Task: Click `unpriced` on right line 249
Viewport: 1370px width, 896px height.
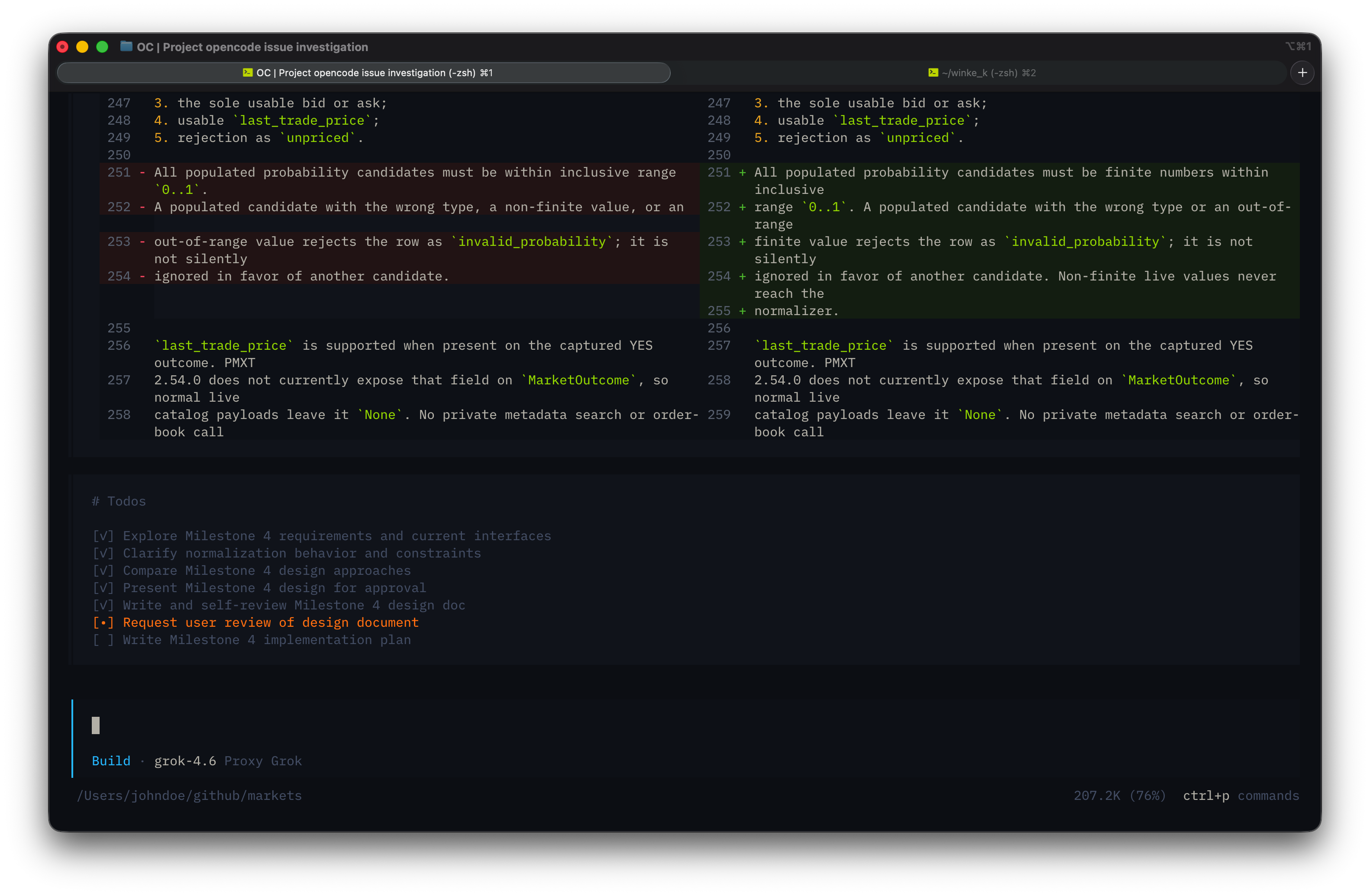Action: coord(918,138)
